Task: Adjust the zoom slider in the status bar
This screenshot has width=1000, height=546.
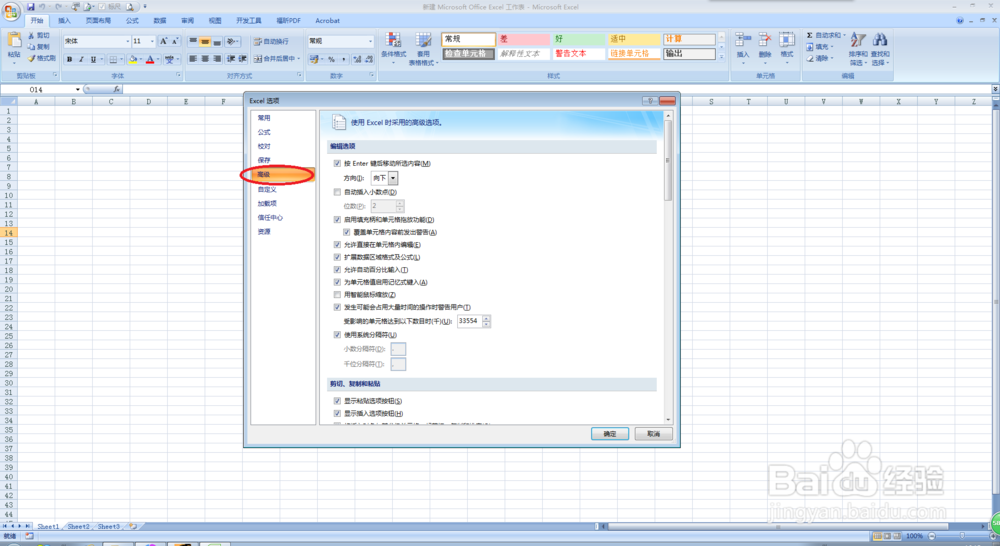Action: tap(962, 536)
